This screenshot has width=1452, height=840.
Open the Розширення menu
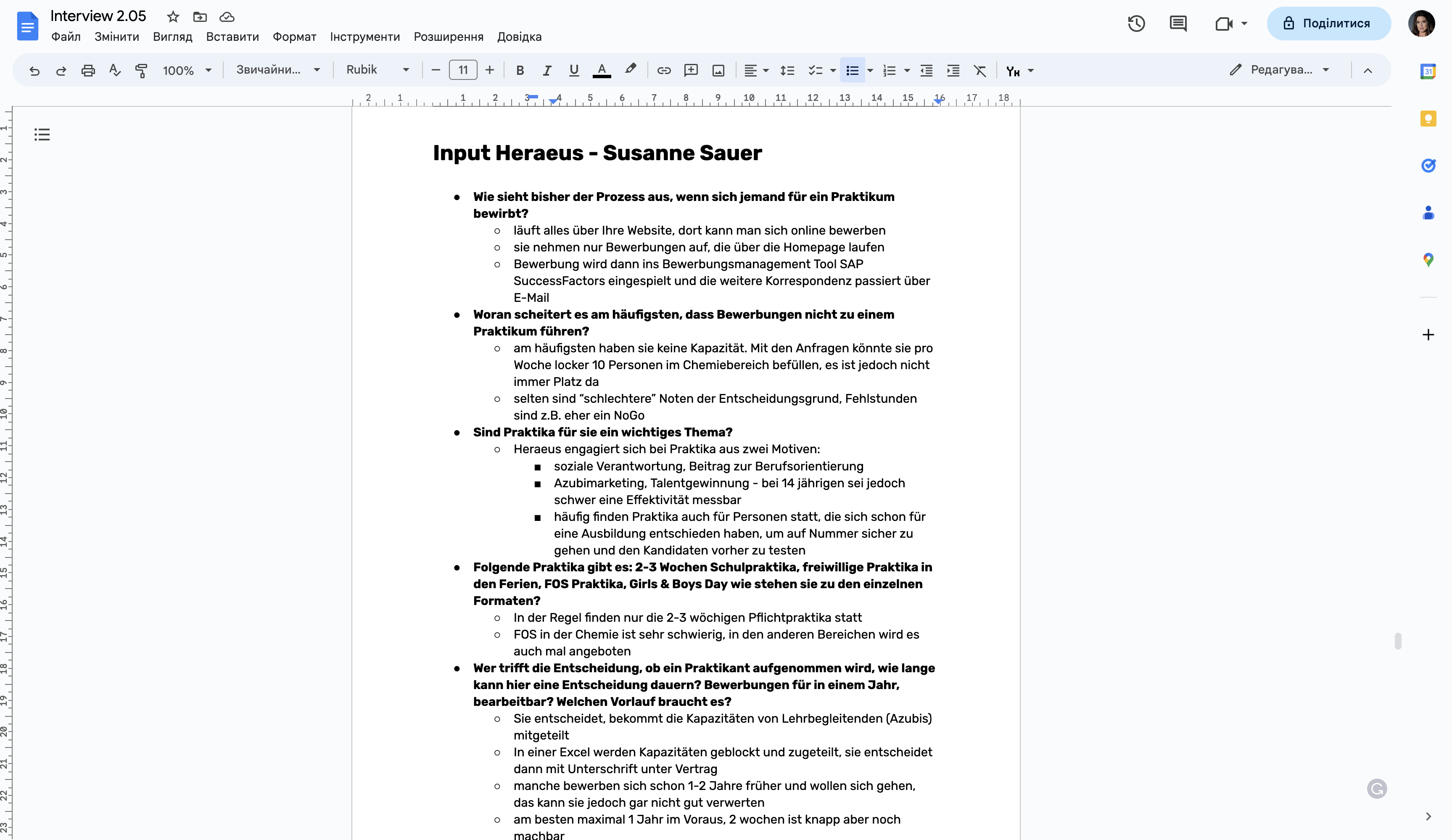448,37
